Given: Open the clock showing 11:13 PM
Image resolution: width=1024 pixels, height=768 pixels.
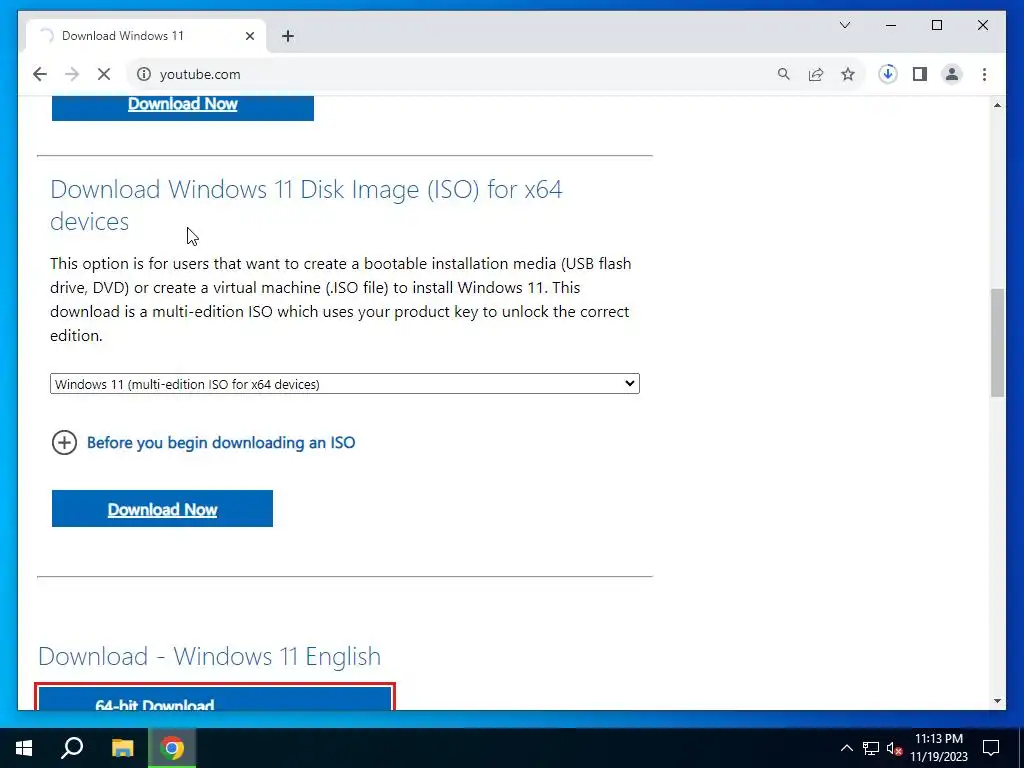Looking at the screenshot, I should coord(939,748).
